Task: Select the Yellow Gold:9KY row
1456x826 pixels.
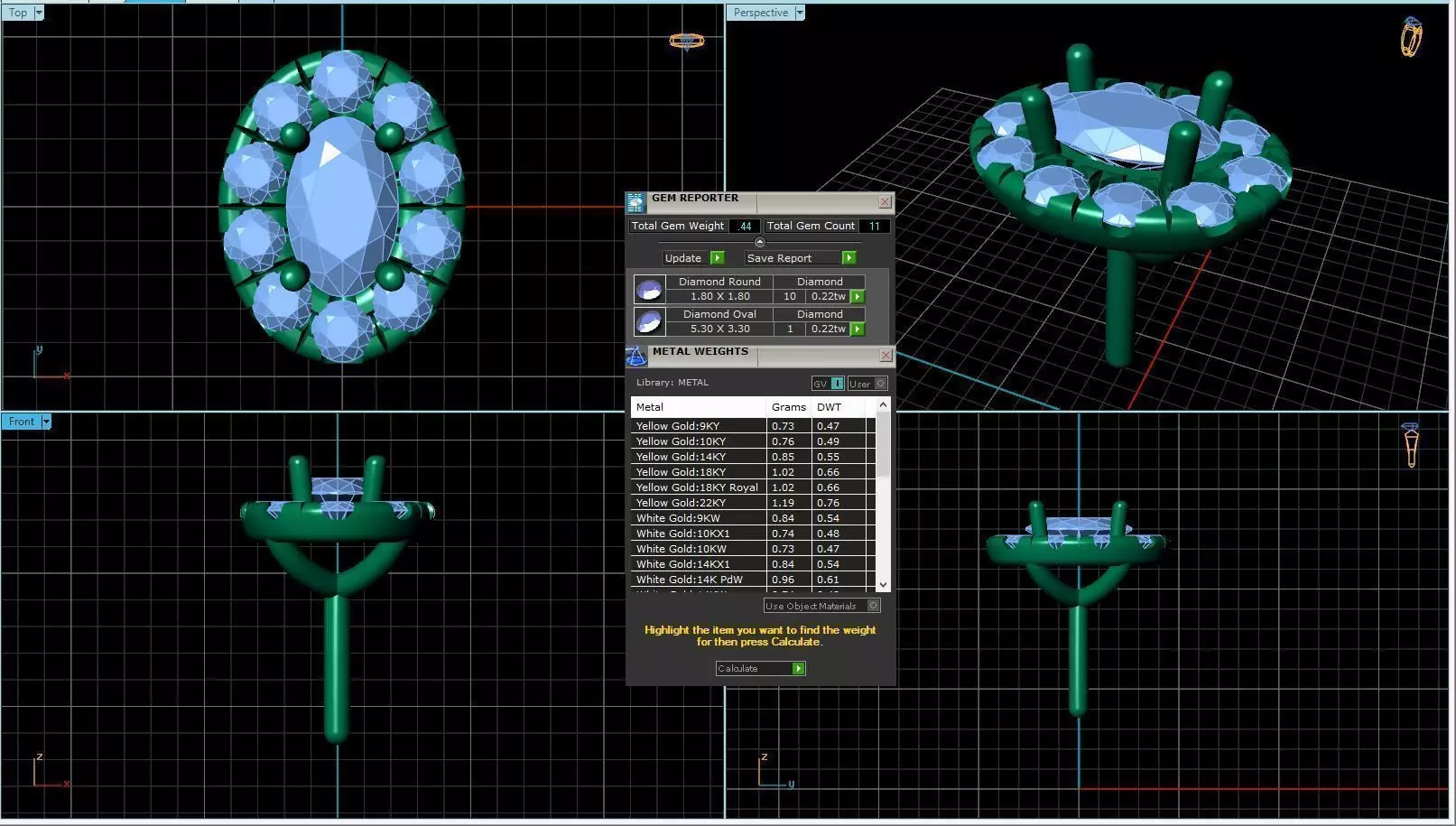Action: [x=753, y=426]
